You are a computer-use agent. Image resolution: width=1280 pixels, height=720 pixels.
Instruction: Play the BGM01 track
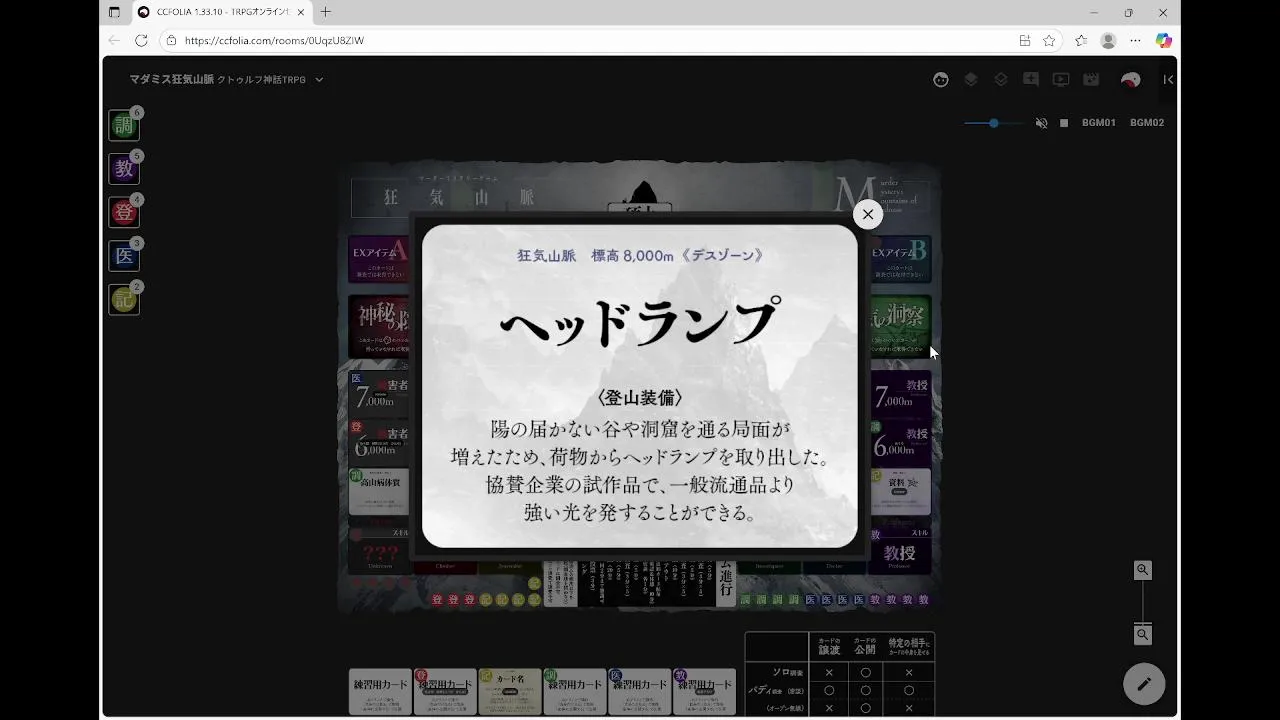[x=1098, y=123]
